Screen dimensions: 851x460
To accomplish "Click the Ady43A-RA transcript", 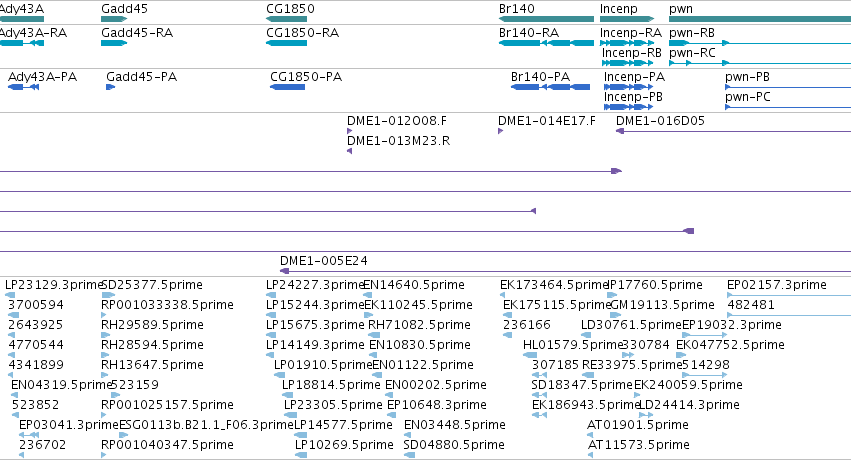I will [22, 43].
